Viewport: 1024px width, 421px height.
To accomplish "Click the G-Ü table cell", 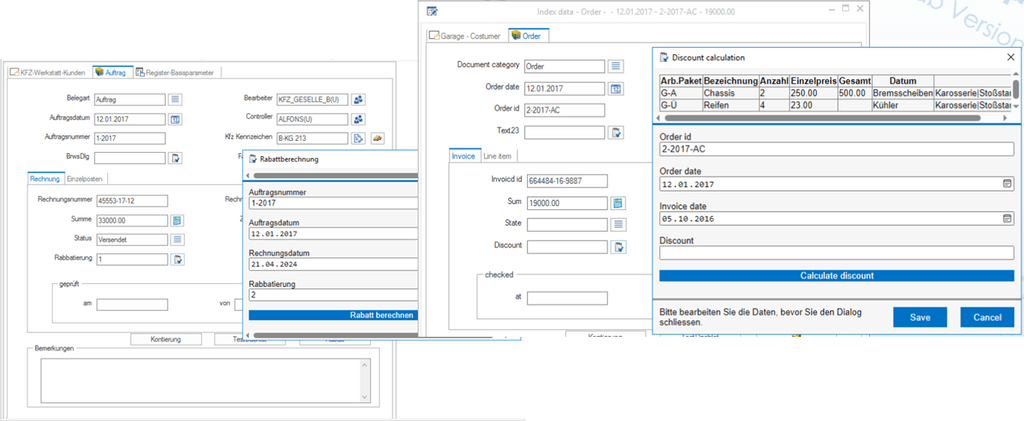I will point(681,104).
